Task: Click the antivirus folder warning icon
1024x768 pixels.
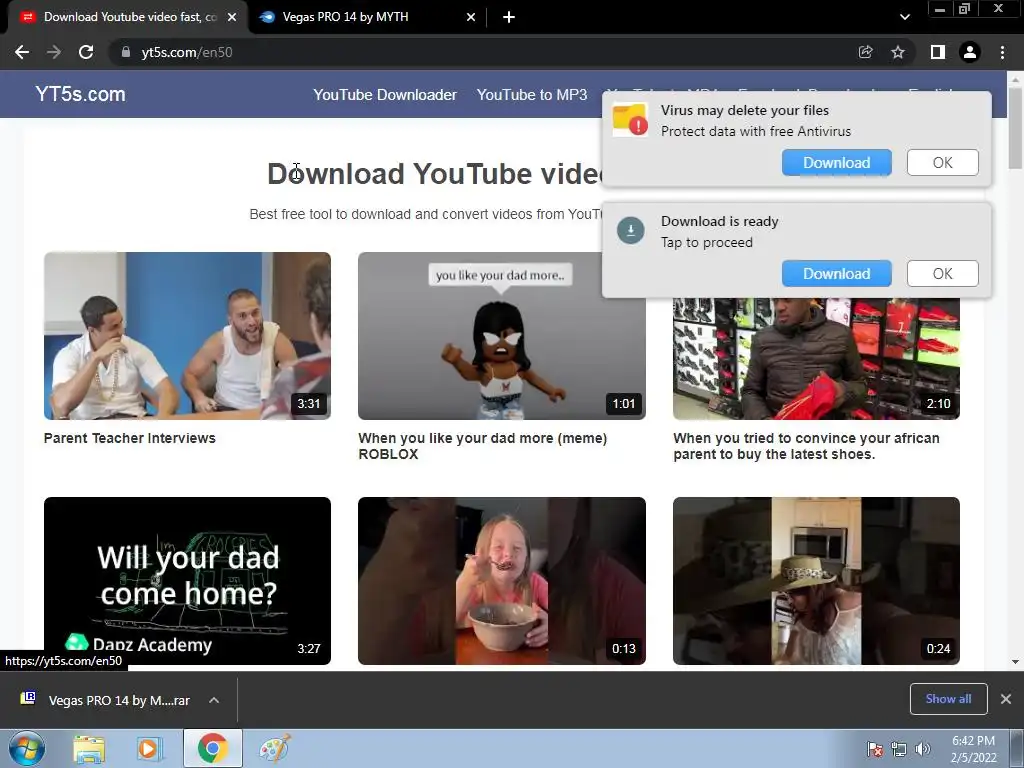Action: (x=630, y=120)
